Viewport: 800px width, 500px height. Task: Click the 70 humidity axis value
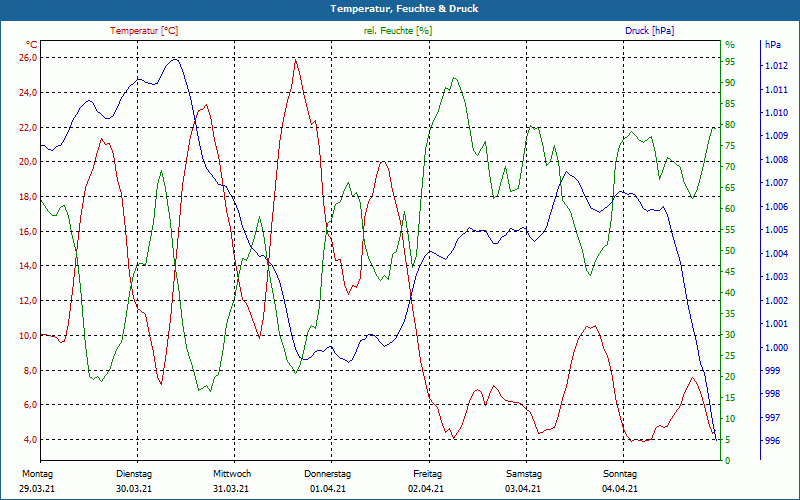pos(730,167)
